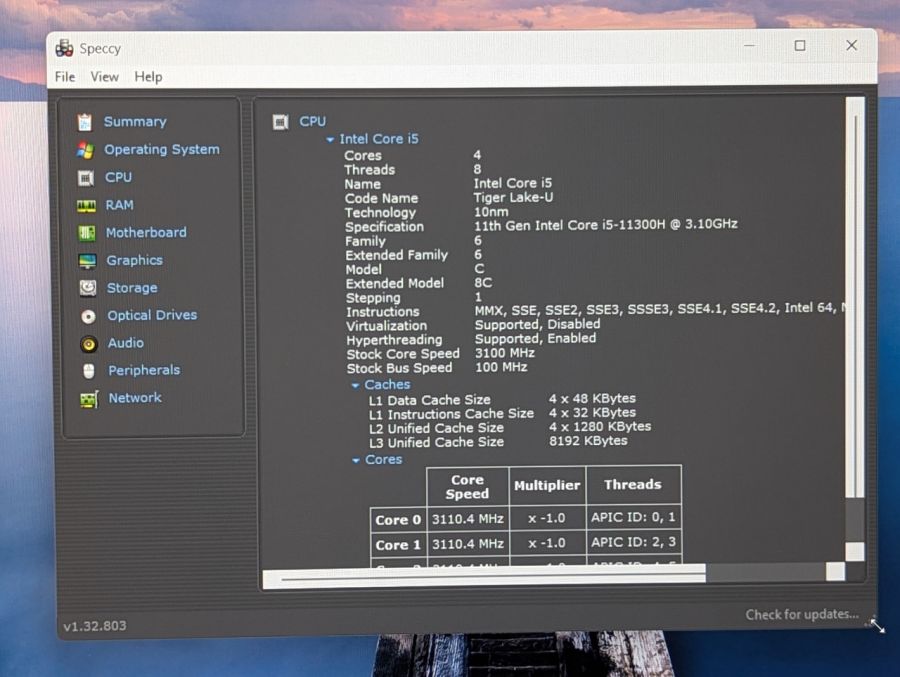Open the Peripherals section
The width and height of the screenshot is (900, 677).
tap(144, 370)
